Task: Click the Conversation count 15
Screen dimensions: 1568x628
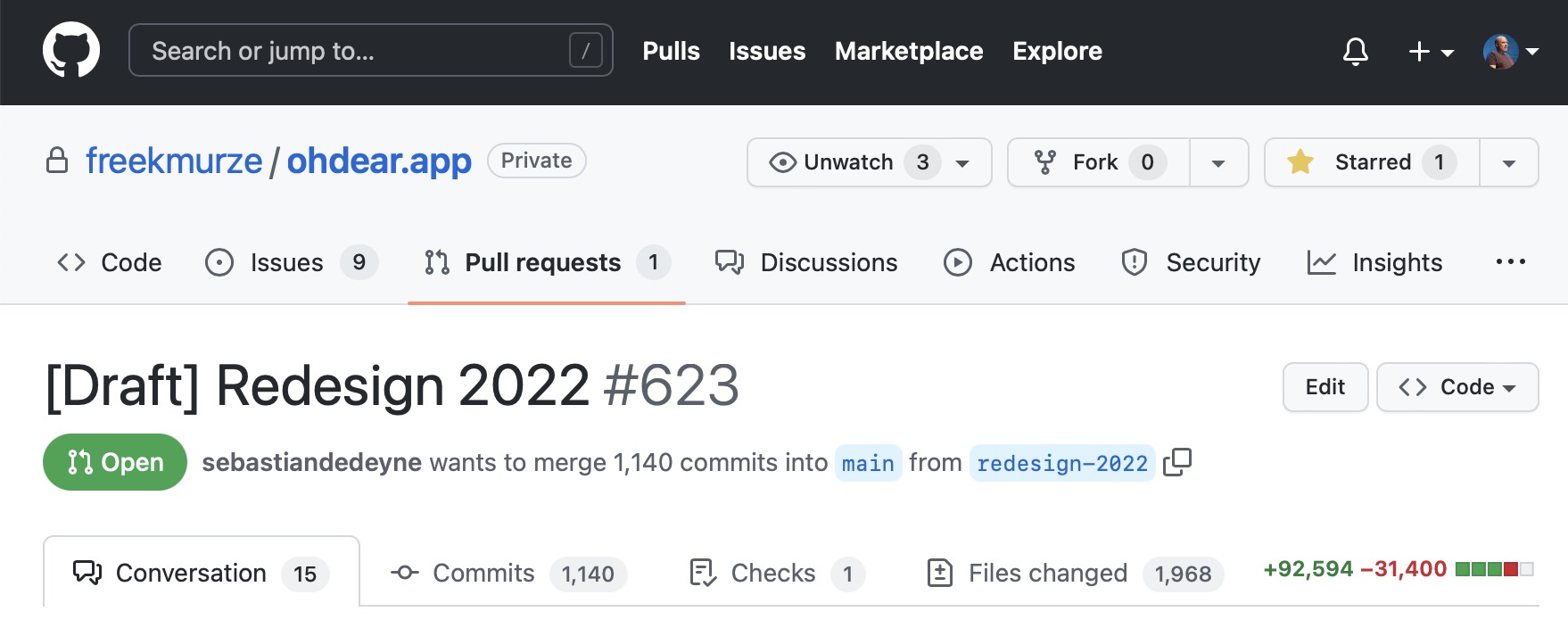Action: [x=305, y=574]
